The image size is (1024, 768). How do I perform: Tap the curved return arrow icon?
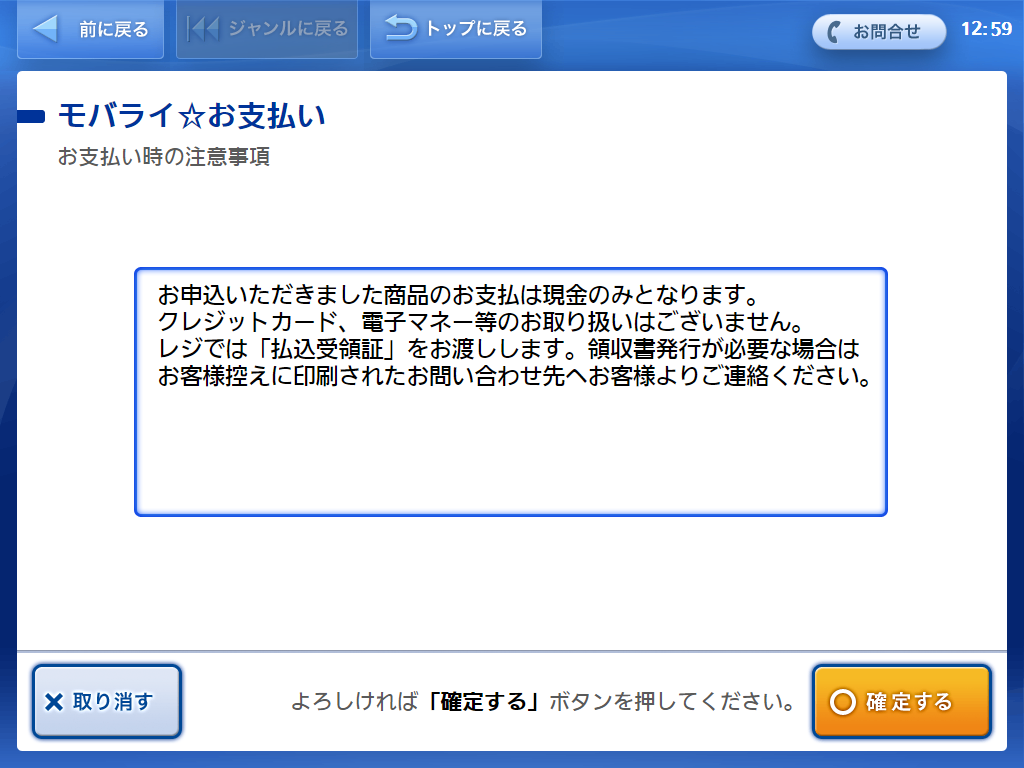tap(400, 28)
